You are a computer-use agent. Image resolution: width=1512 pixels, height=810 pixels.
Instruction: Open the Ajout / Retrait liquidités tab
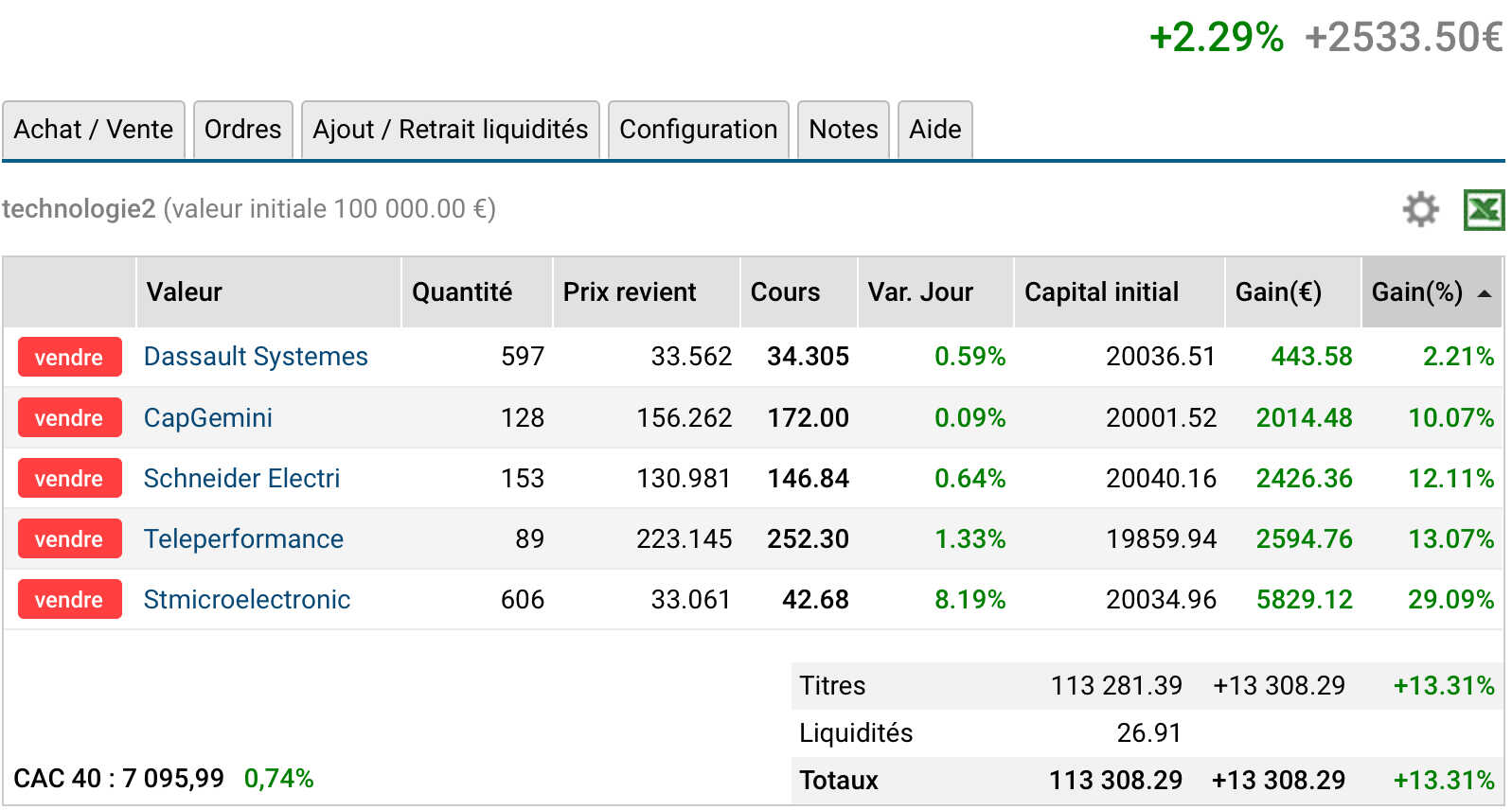(451, 130)
